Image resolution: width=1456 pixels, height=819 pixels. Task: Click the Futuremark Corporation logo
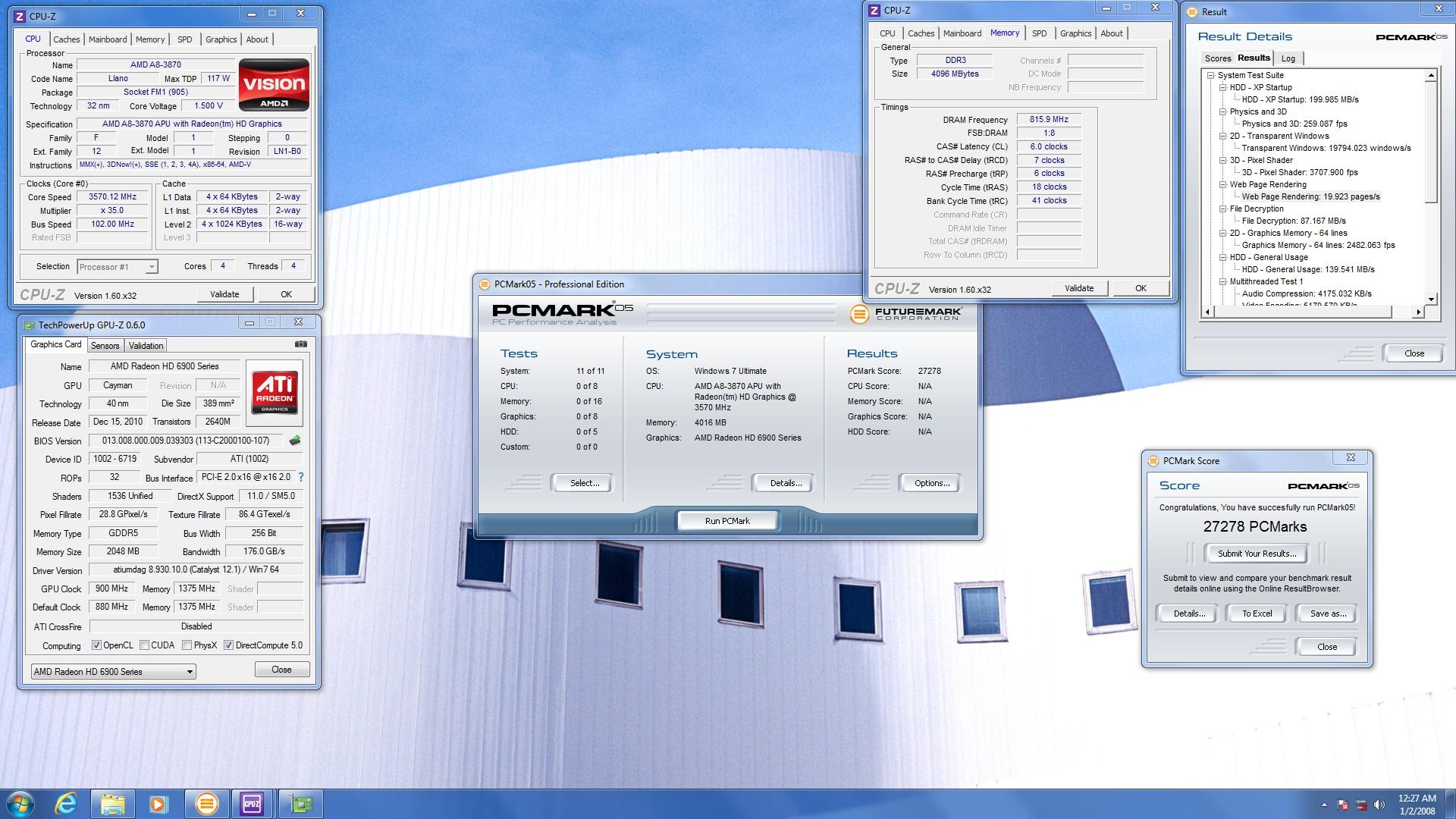coord(905,314)
